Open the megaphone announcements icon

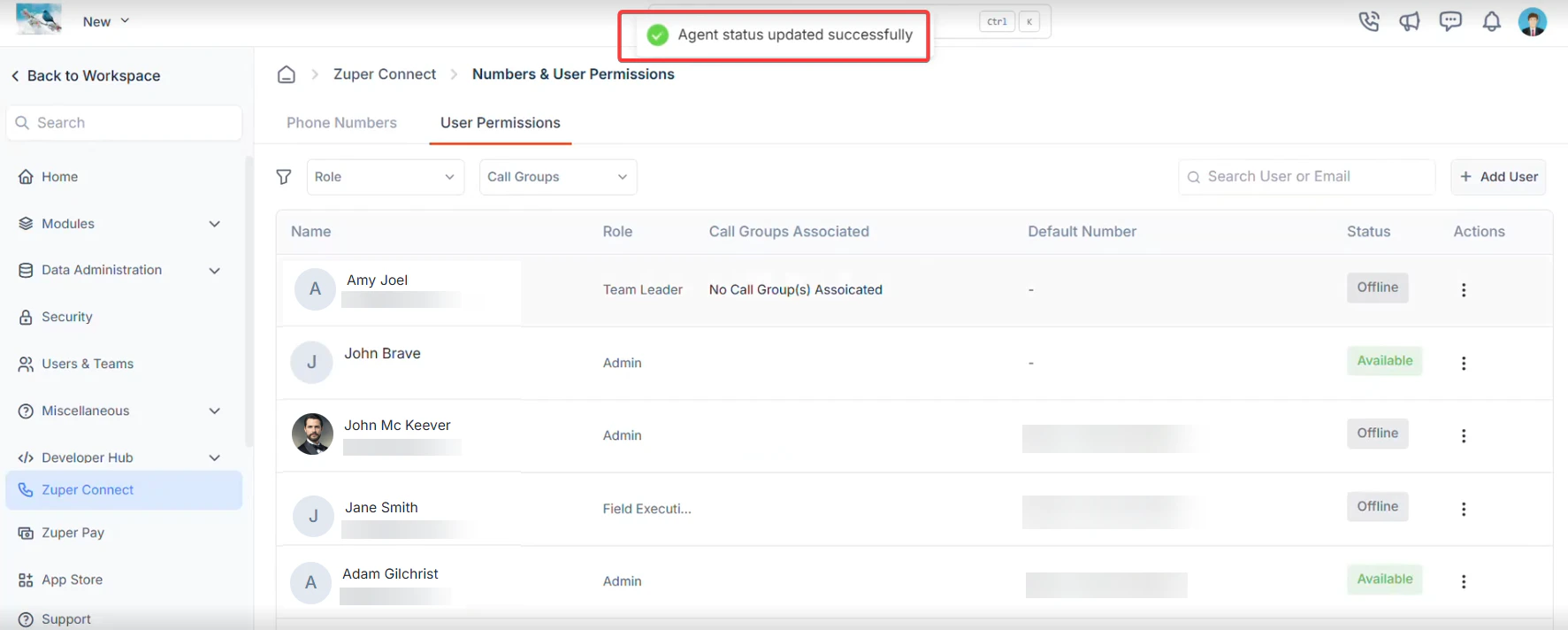pos(1410,21)
